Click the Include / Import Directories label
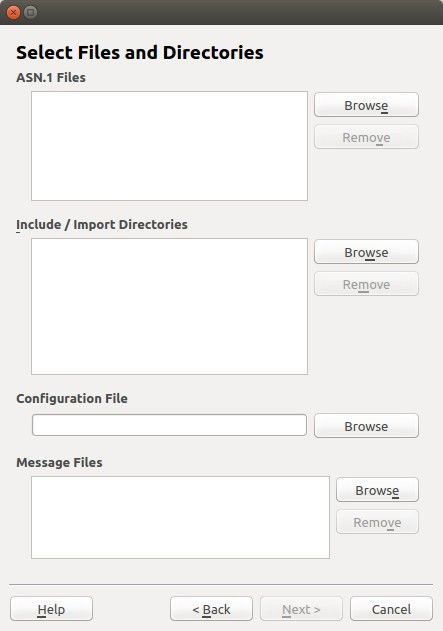The image size is (443, 631). [102, 225]
